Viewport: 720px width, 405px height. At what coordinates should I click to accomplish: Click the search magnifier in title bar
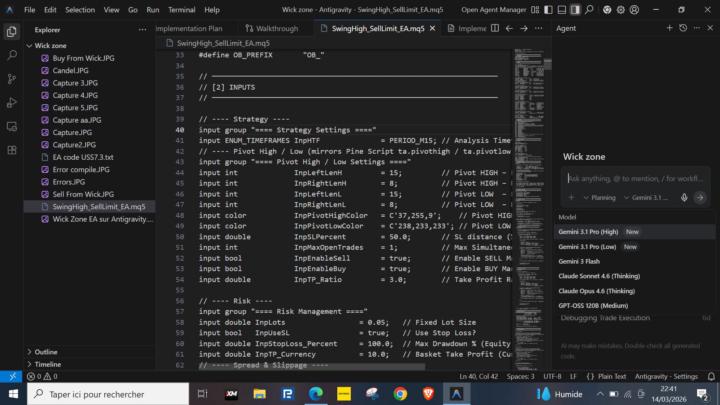(x=589, y=10)
